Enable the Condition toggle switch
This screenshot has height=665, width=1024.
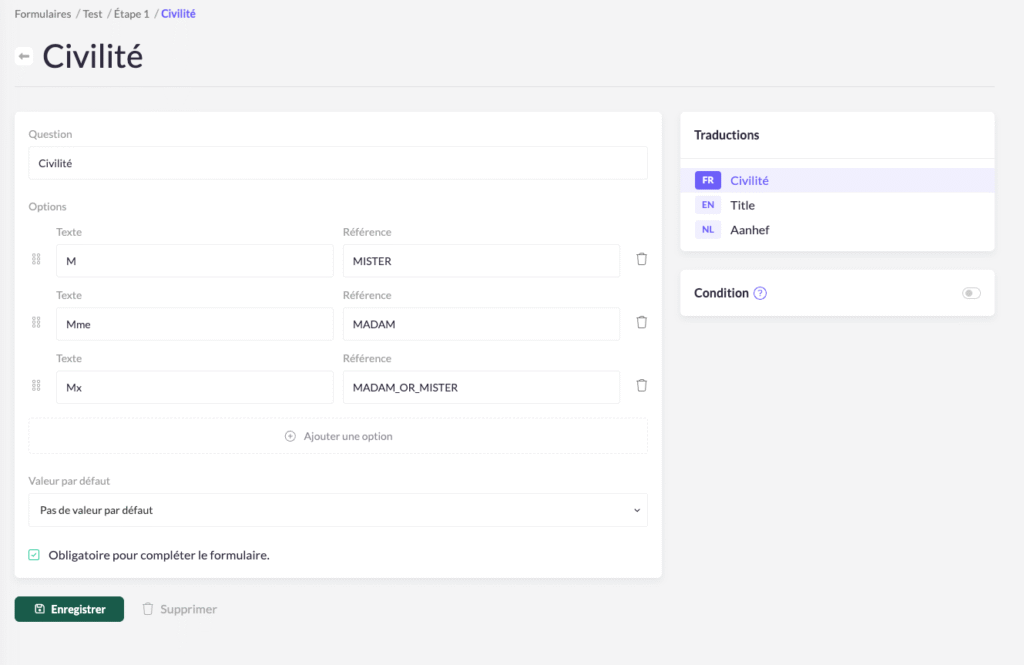(970, 293)
